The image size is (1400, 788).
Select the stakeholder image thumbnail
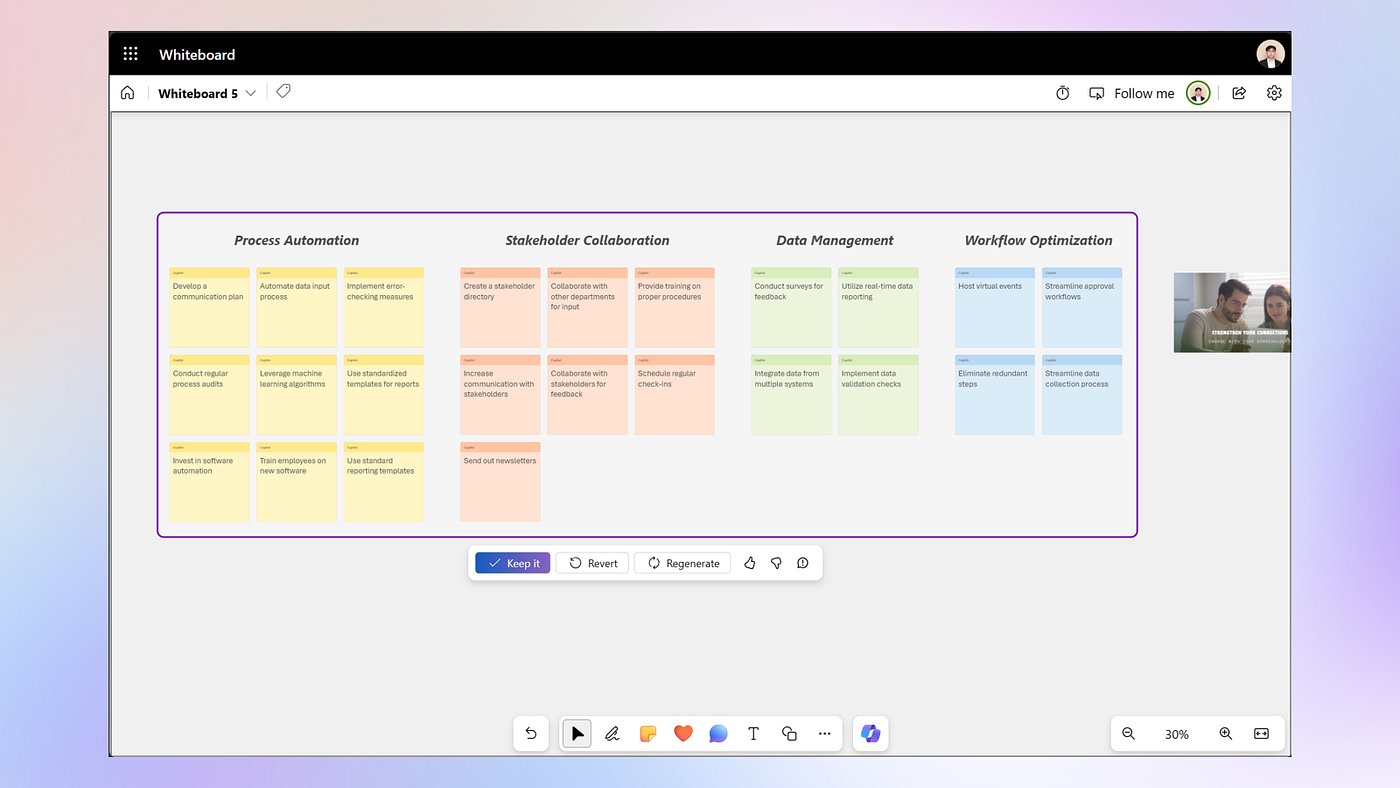(x=1231, y=312)
